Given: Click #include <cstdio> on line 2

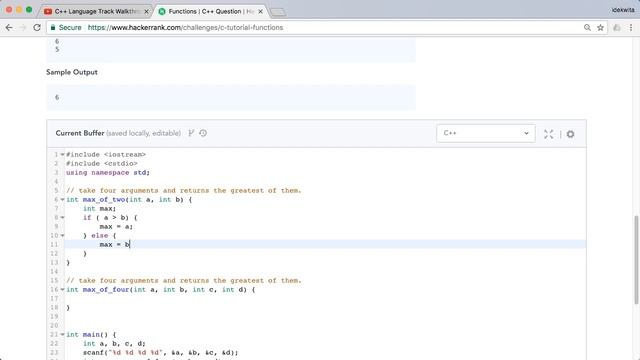Looking at the screenshot, I should click(x=102, y=163).
